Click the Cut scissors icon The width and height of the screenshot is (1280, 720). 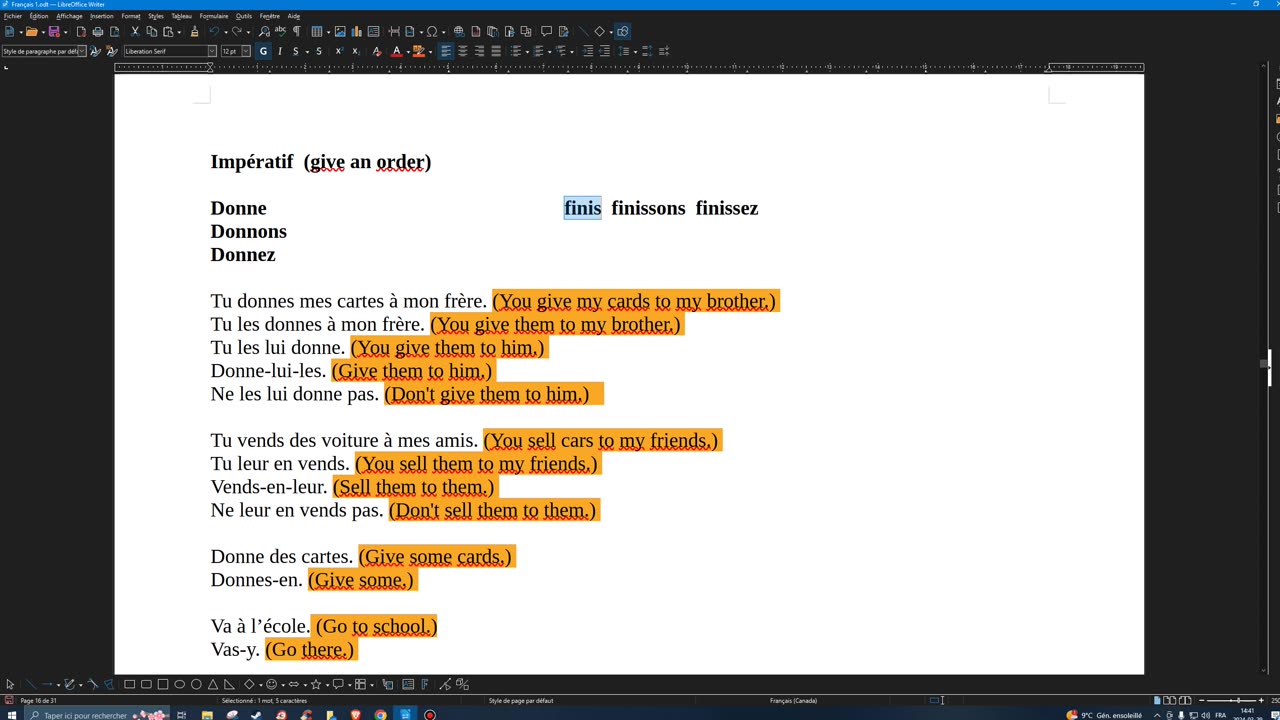134,31
